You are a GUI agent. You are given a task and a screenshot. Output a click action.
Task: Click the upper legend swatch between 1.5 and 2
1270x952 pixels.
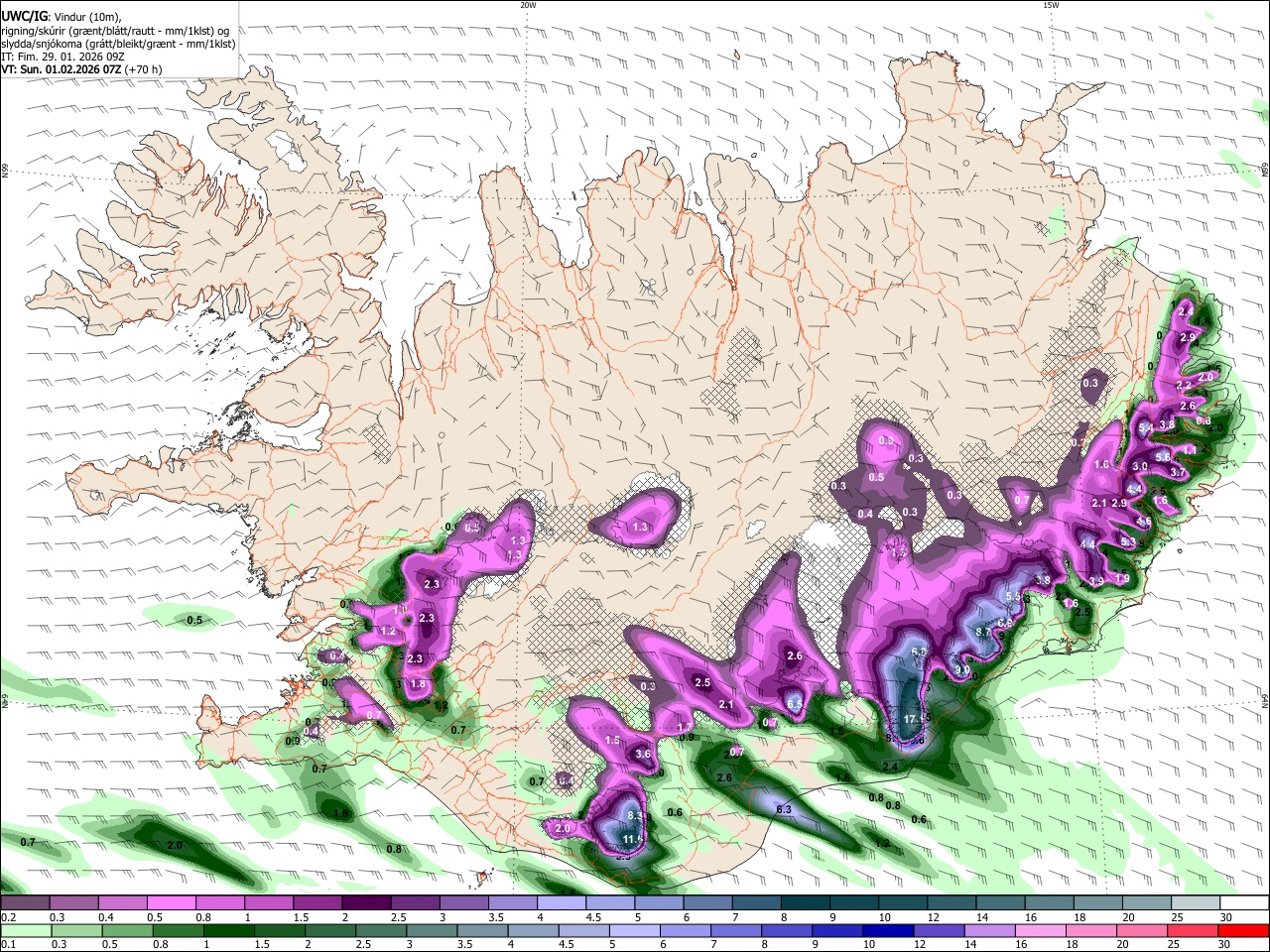(317, 902)
